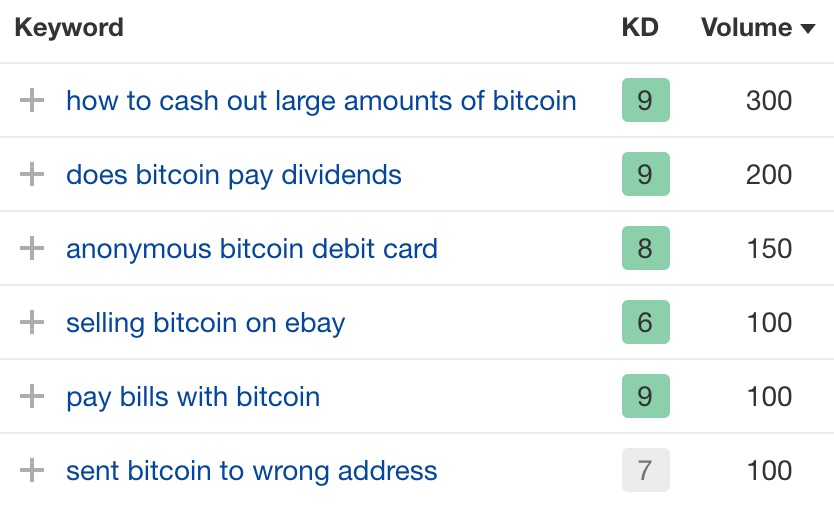Click the Keyword column header
The image size is (834, 506).
click(x=69, y=27)
